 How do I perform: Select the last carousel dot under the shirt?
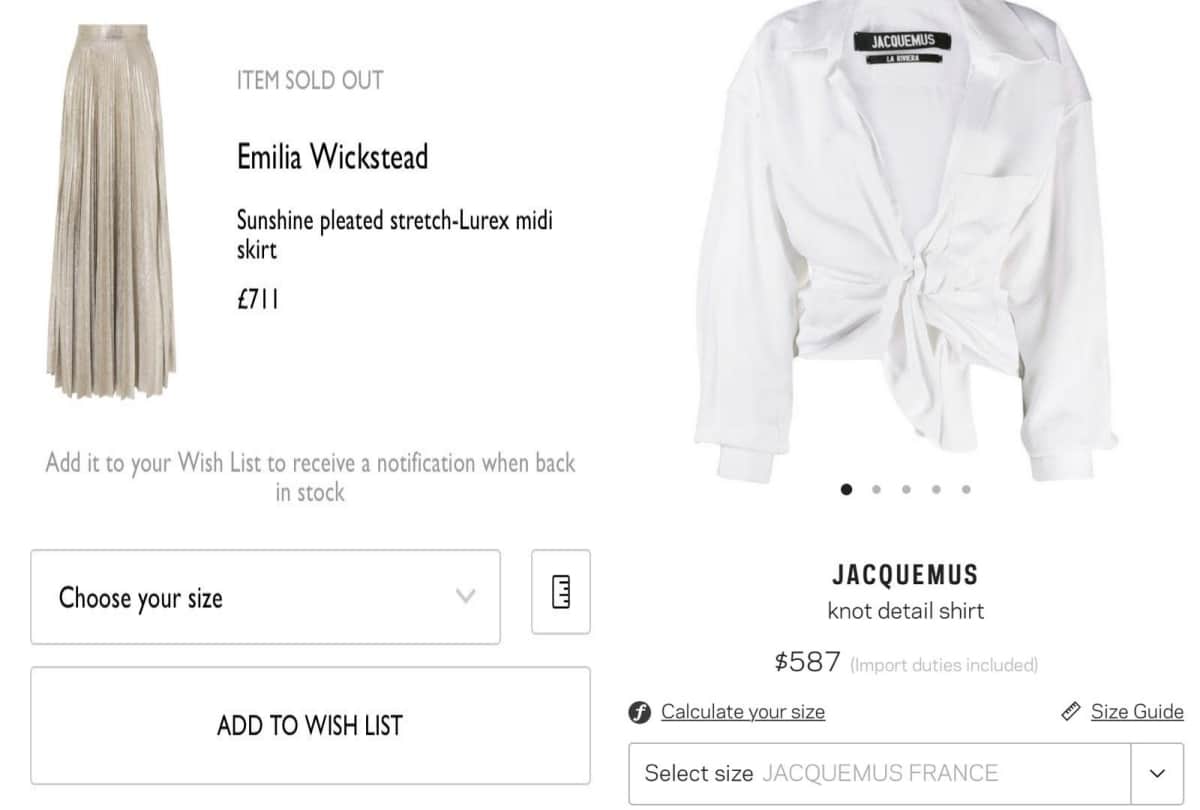(966, 490)
